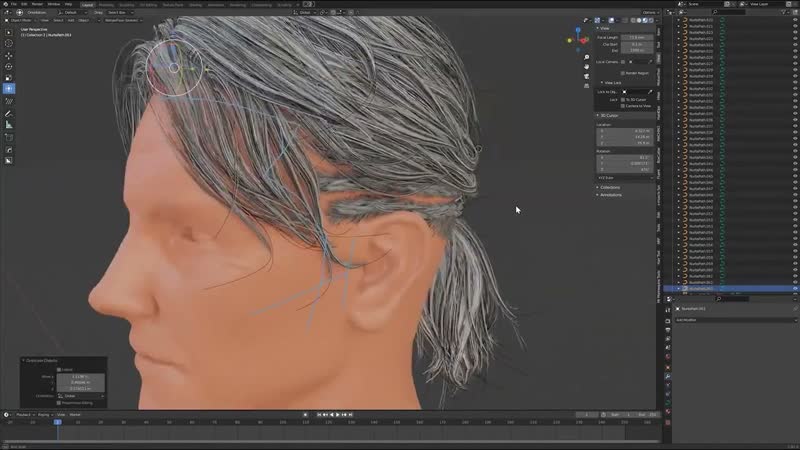Toggle the Local Camera checkbox
This screenshot has width=800, height=450.
coord(623,62)
